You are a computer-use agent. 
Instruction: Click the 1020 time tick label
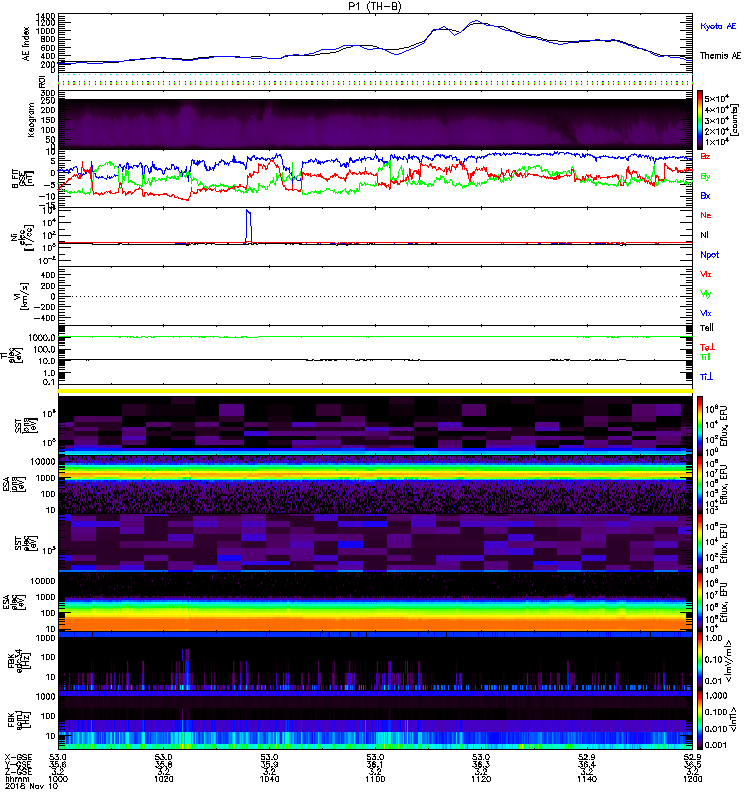pos(164,779)
